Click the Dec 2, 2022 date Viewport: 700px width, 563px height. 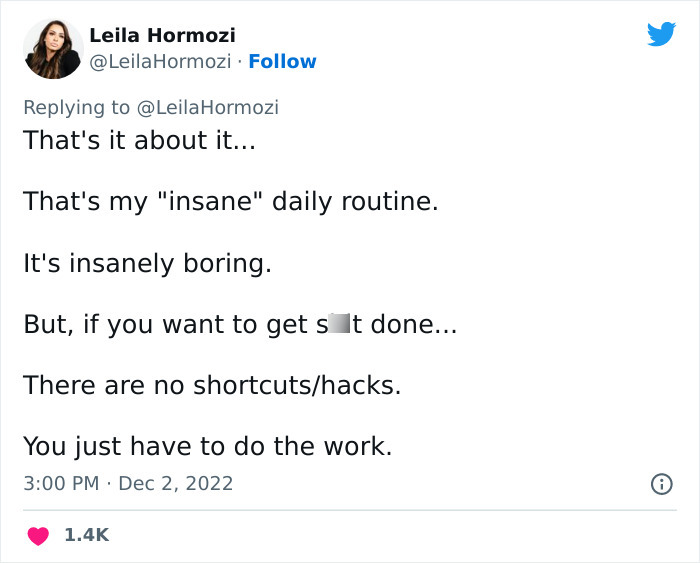[x=175, y=484]
